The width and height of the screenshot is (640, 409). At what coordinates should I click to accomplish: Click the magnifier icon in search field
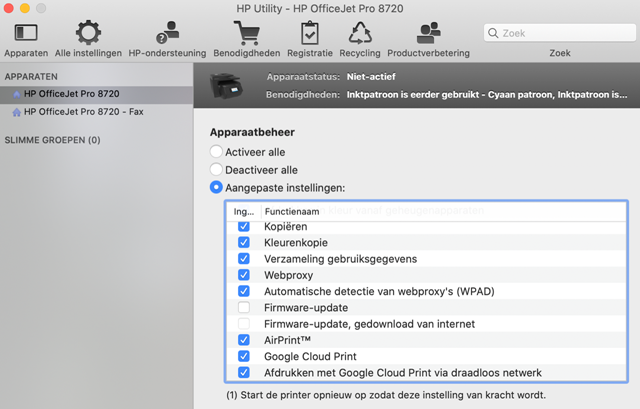point(493,33)
